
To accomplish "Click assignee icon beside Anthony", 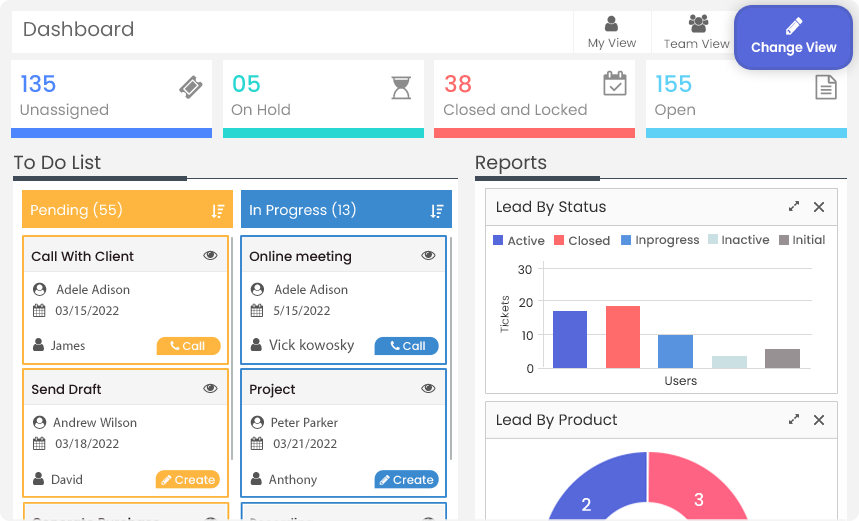I will coord(256,478).
